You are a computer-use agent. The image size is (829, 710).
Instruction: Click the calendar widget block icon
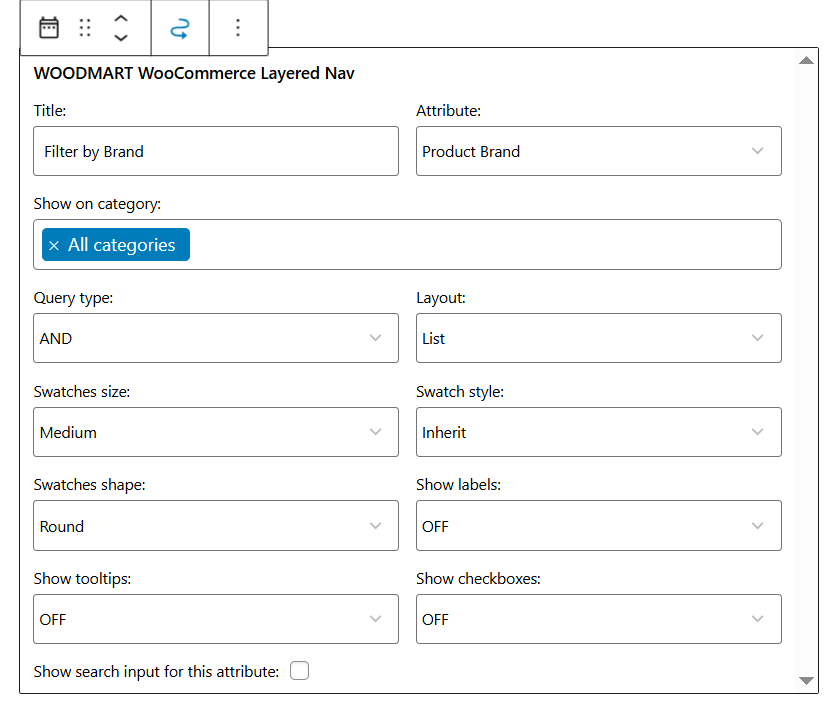pos(48,28)
